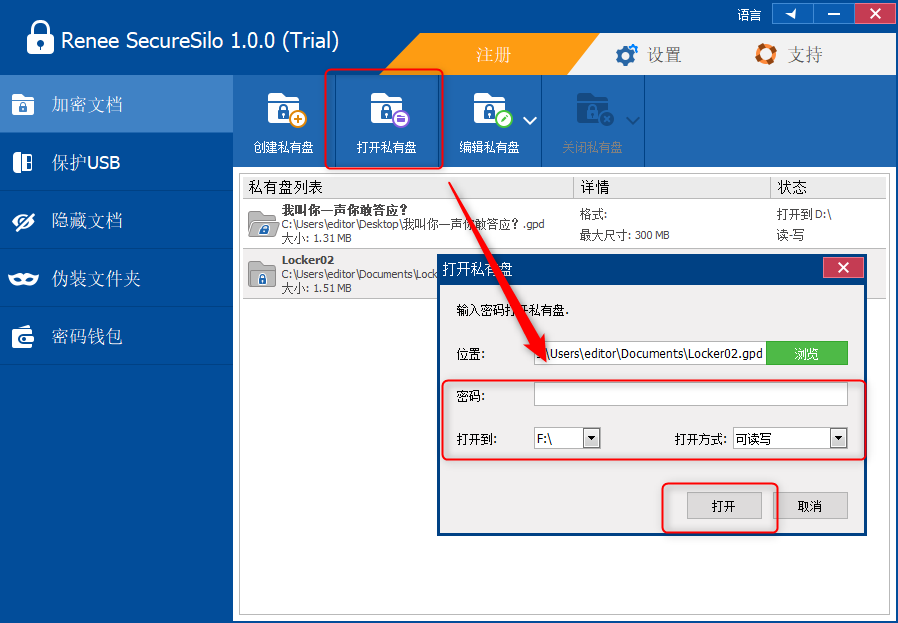Select 保护USB in the sidebar
The image size is (898, 623).
click(116, 162)
